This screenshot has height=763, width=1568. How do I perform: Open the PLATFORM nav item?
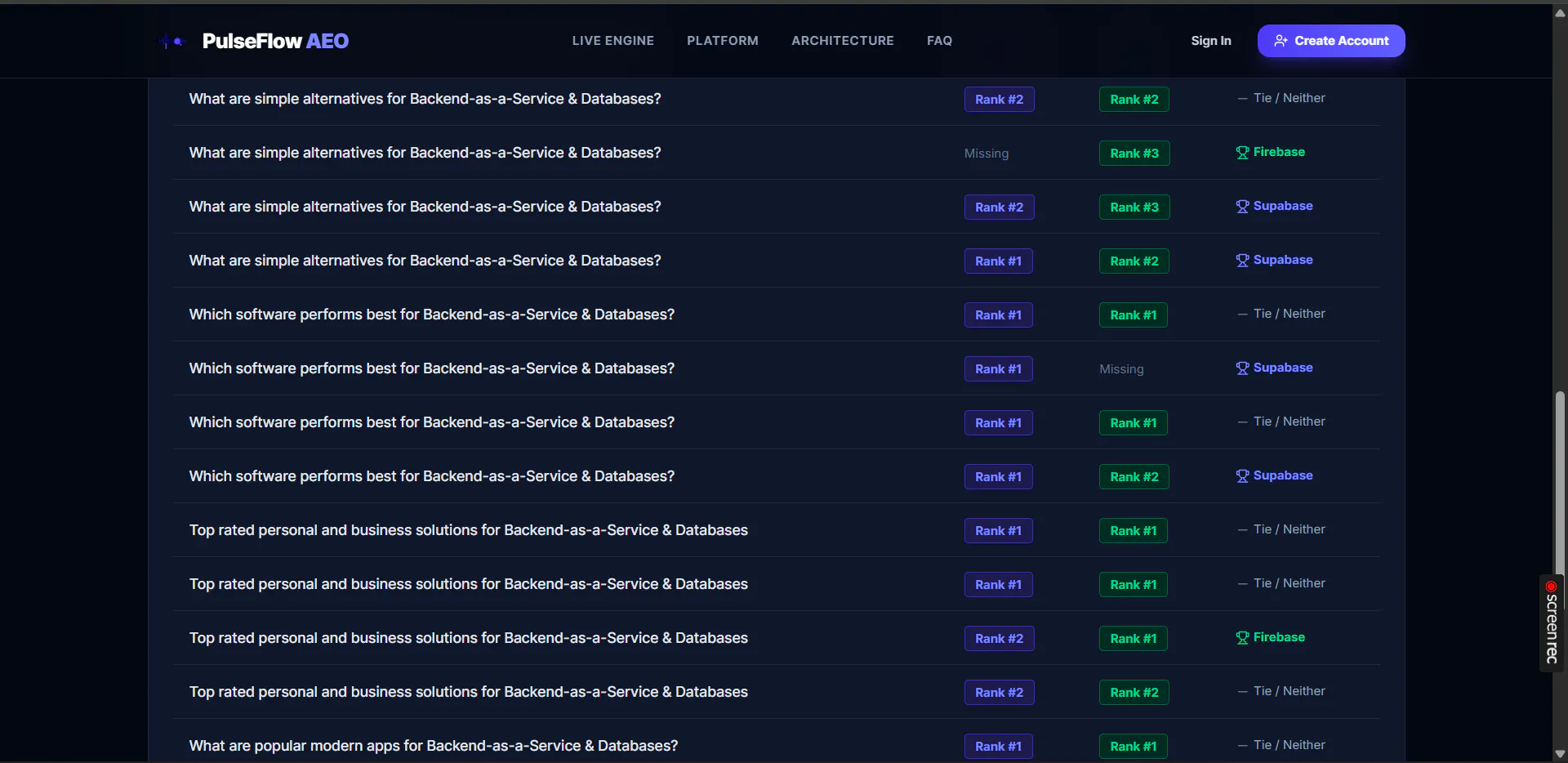click(723, 41)
